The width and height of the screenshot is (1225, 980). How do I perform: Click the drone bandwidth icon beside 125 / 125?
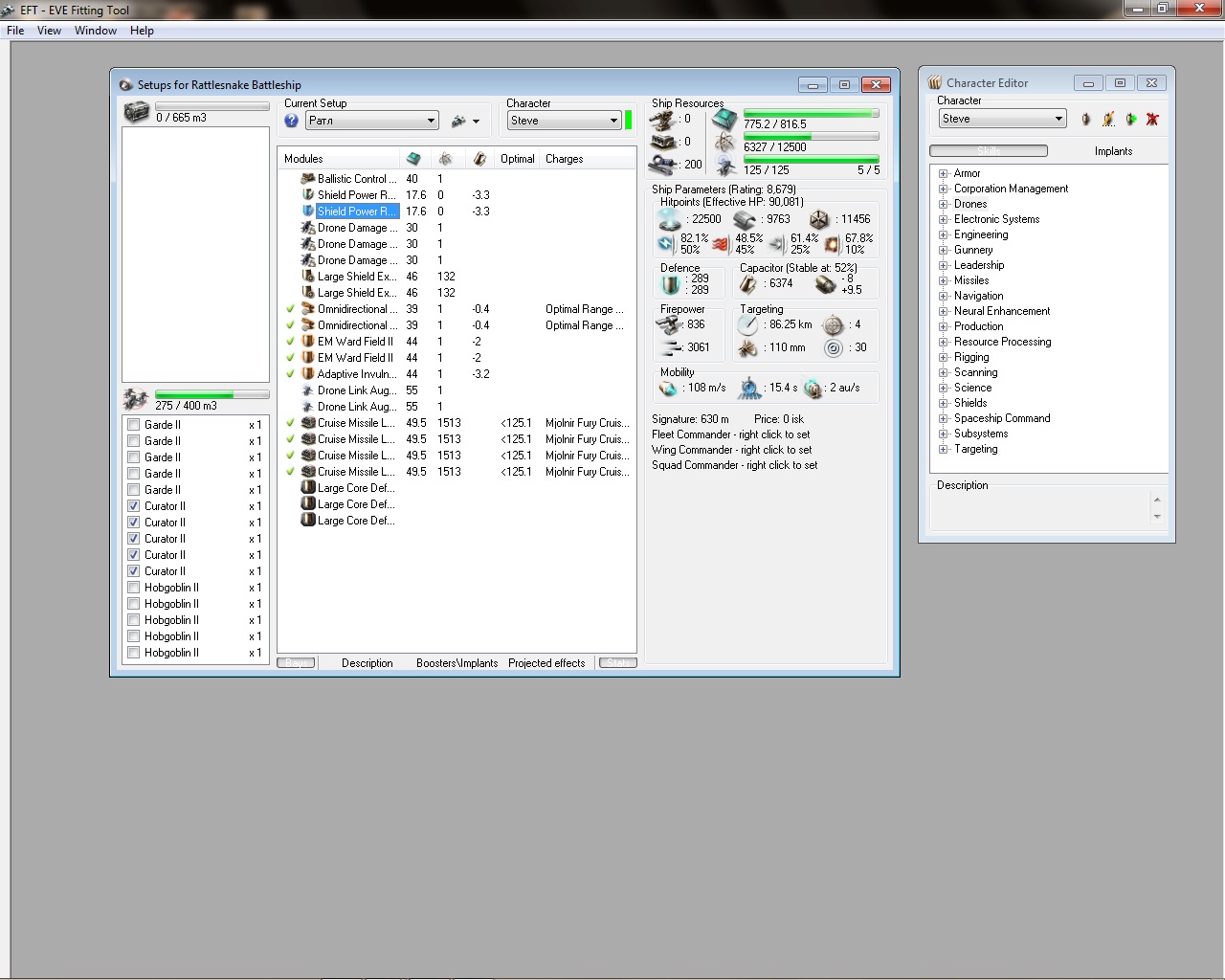tap(725, 167)
